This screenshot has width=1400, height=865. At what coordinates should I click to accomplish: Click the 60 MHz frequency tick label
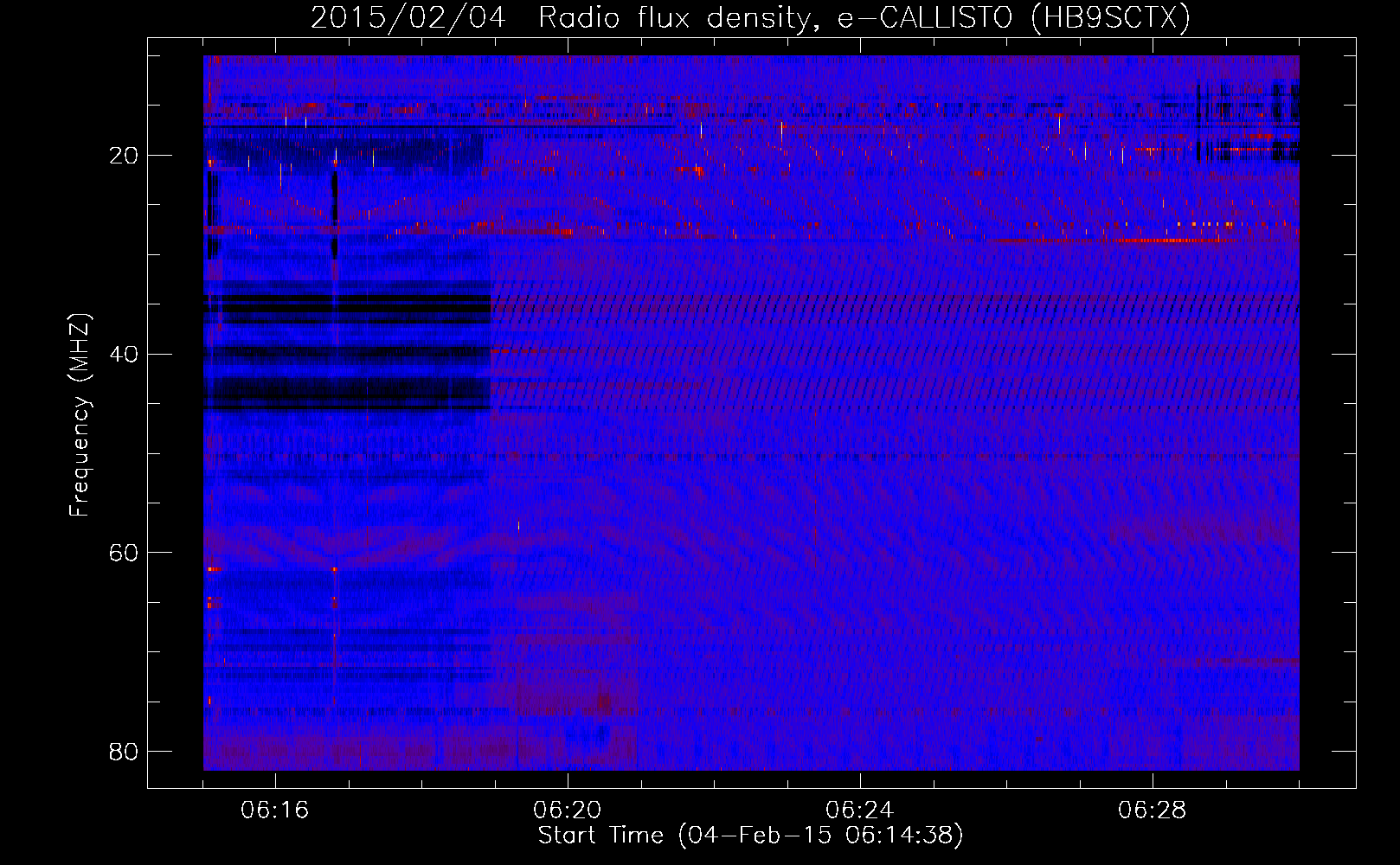point(124,553)
